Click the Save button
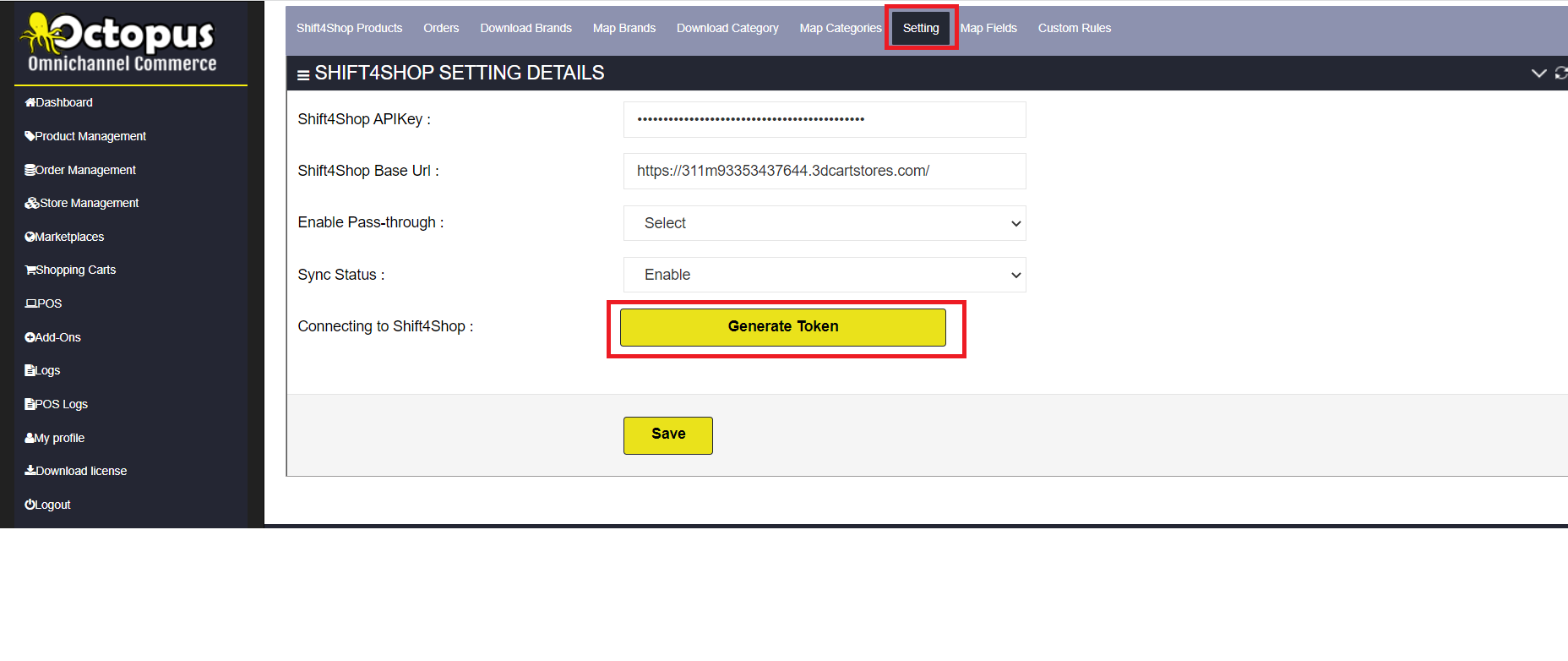Screen dimensions: 1568x661 [x=668, y=435]
